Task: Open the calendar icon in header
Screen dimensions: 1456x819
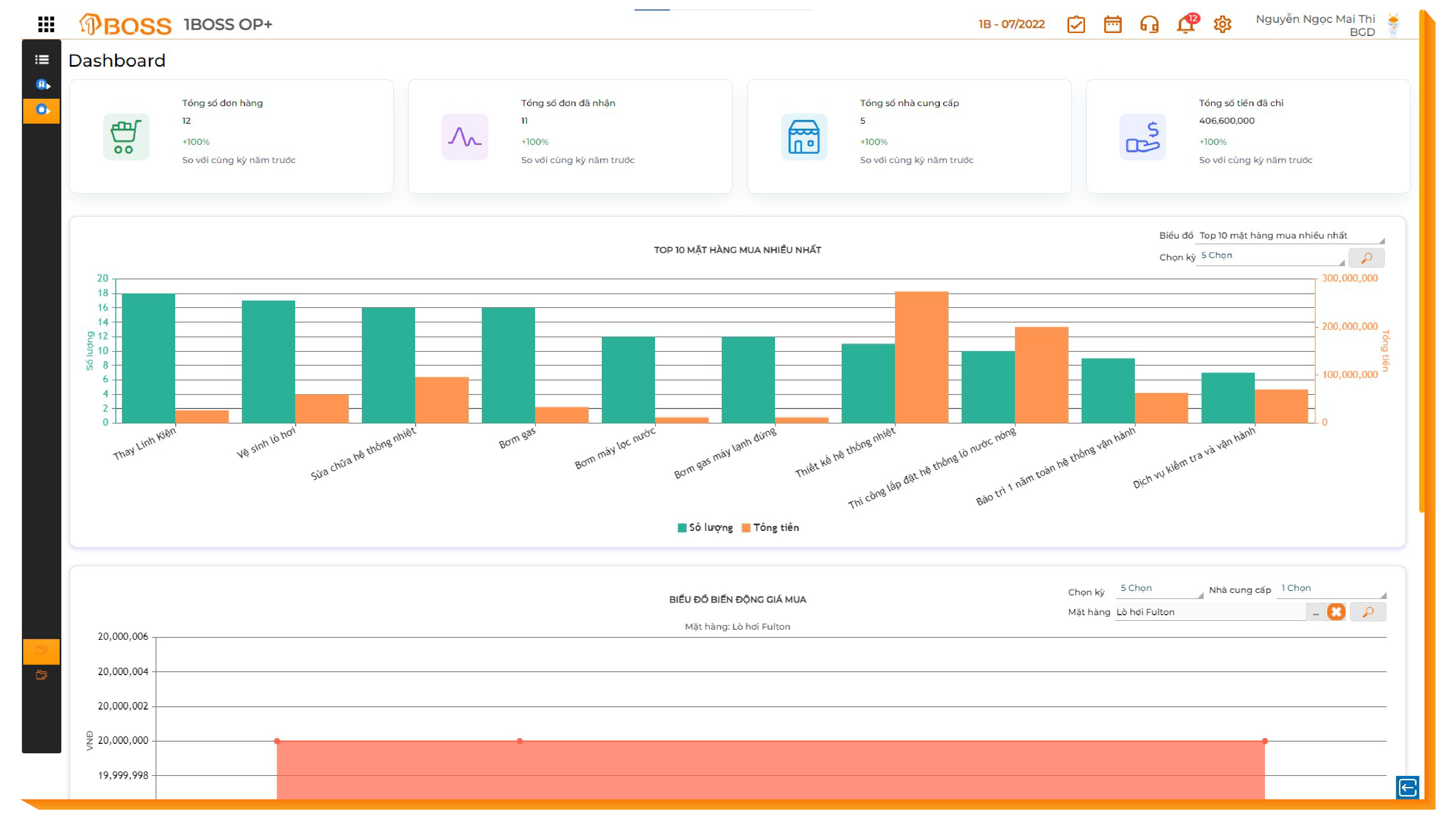Action: coord(1112,24)
